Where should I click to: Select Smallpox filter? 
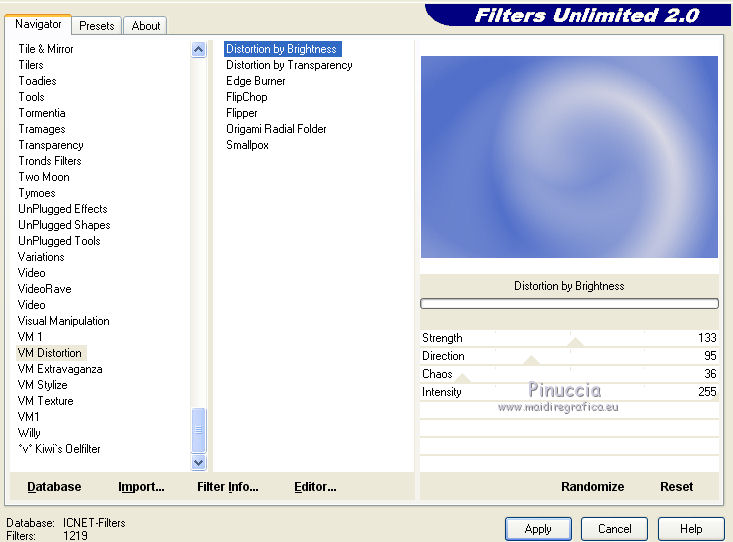247,145
